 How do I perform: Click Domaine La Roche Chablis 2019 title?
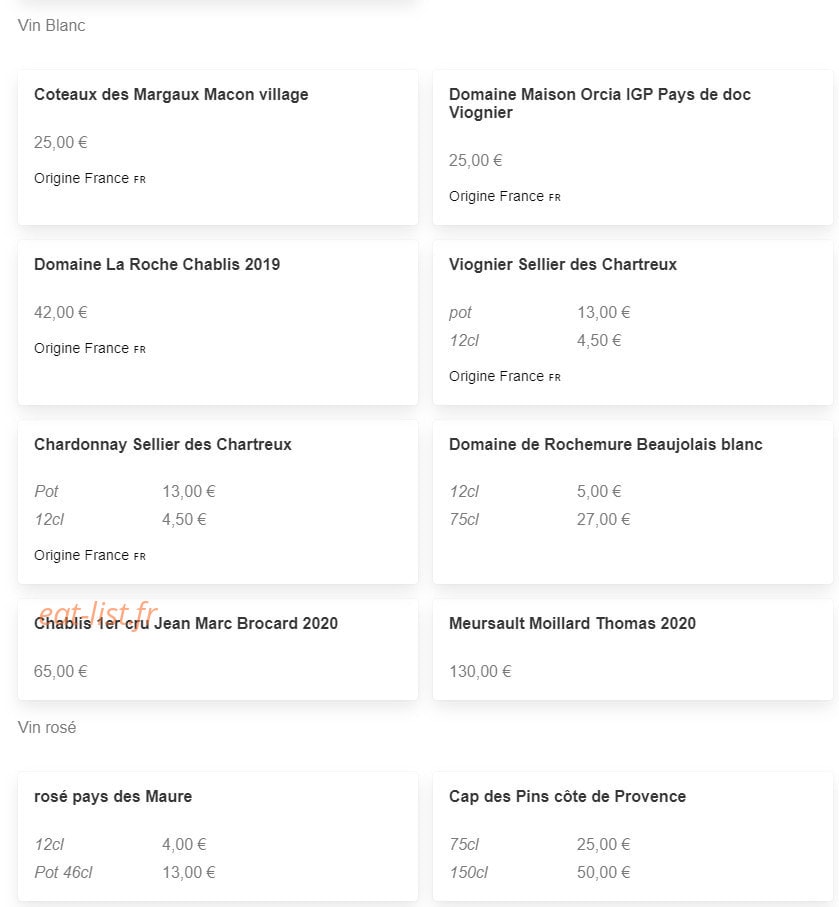coord(157,264)
